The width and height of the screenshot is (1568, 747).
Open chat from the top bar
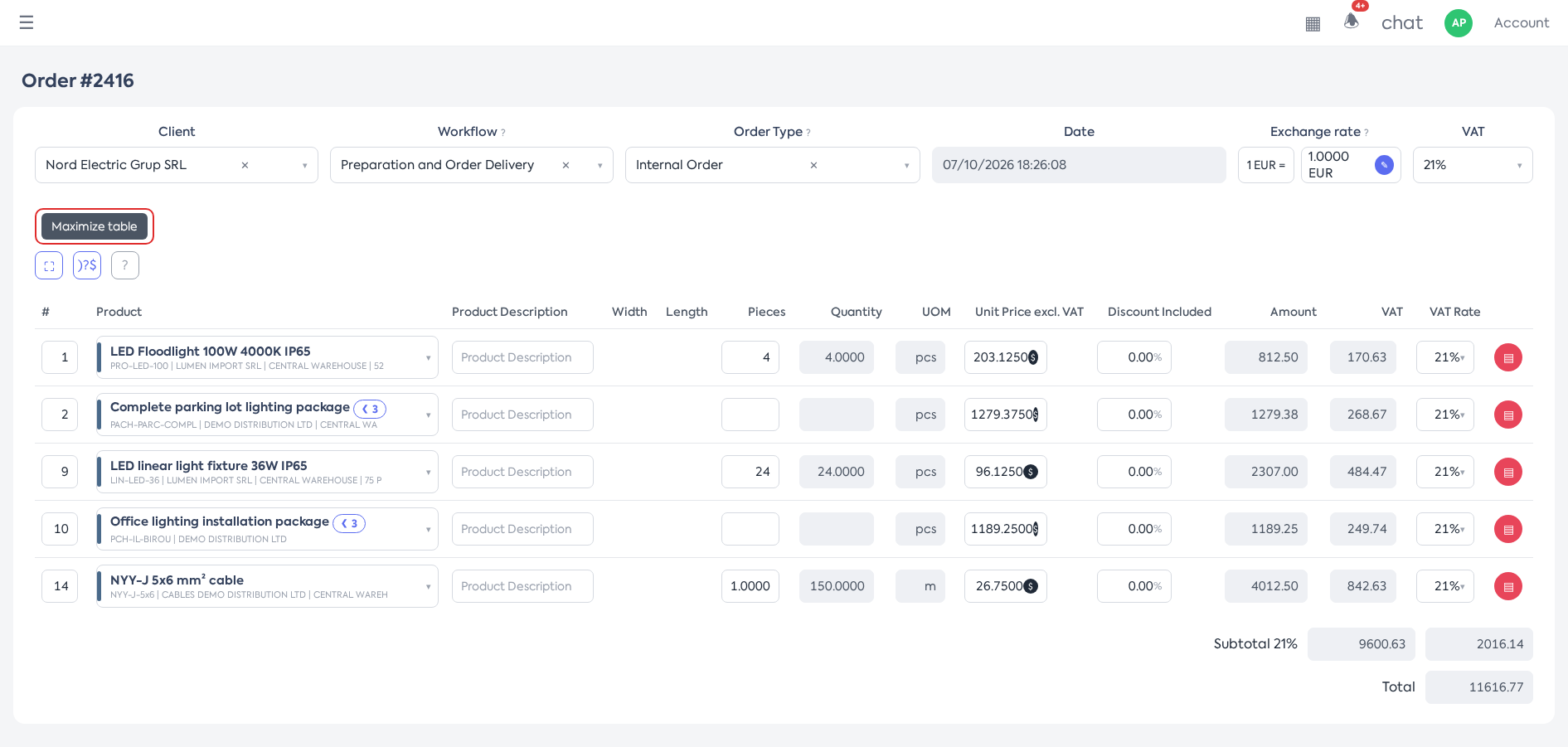pyautogui.click(x=1402, y=23)
